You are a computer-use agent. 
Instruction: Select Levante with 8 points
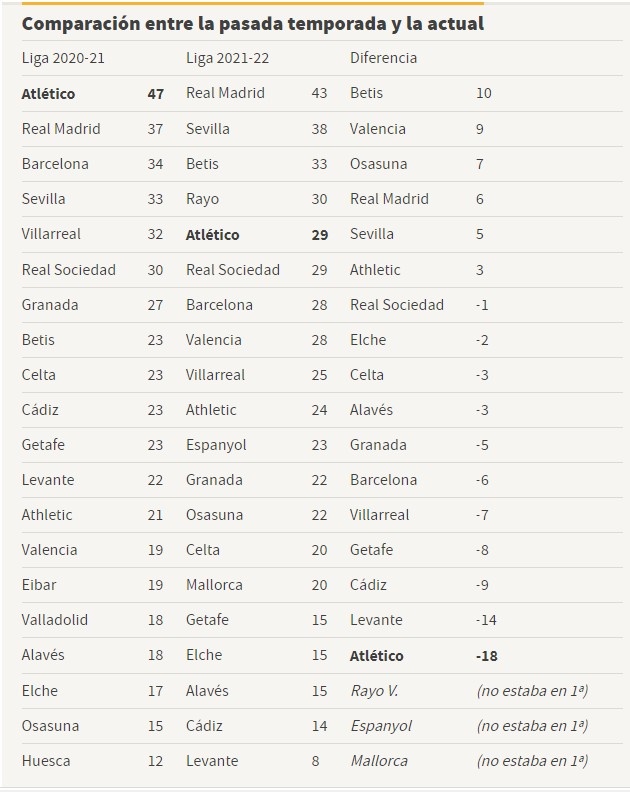[x=212, y=761]
